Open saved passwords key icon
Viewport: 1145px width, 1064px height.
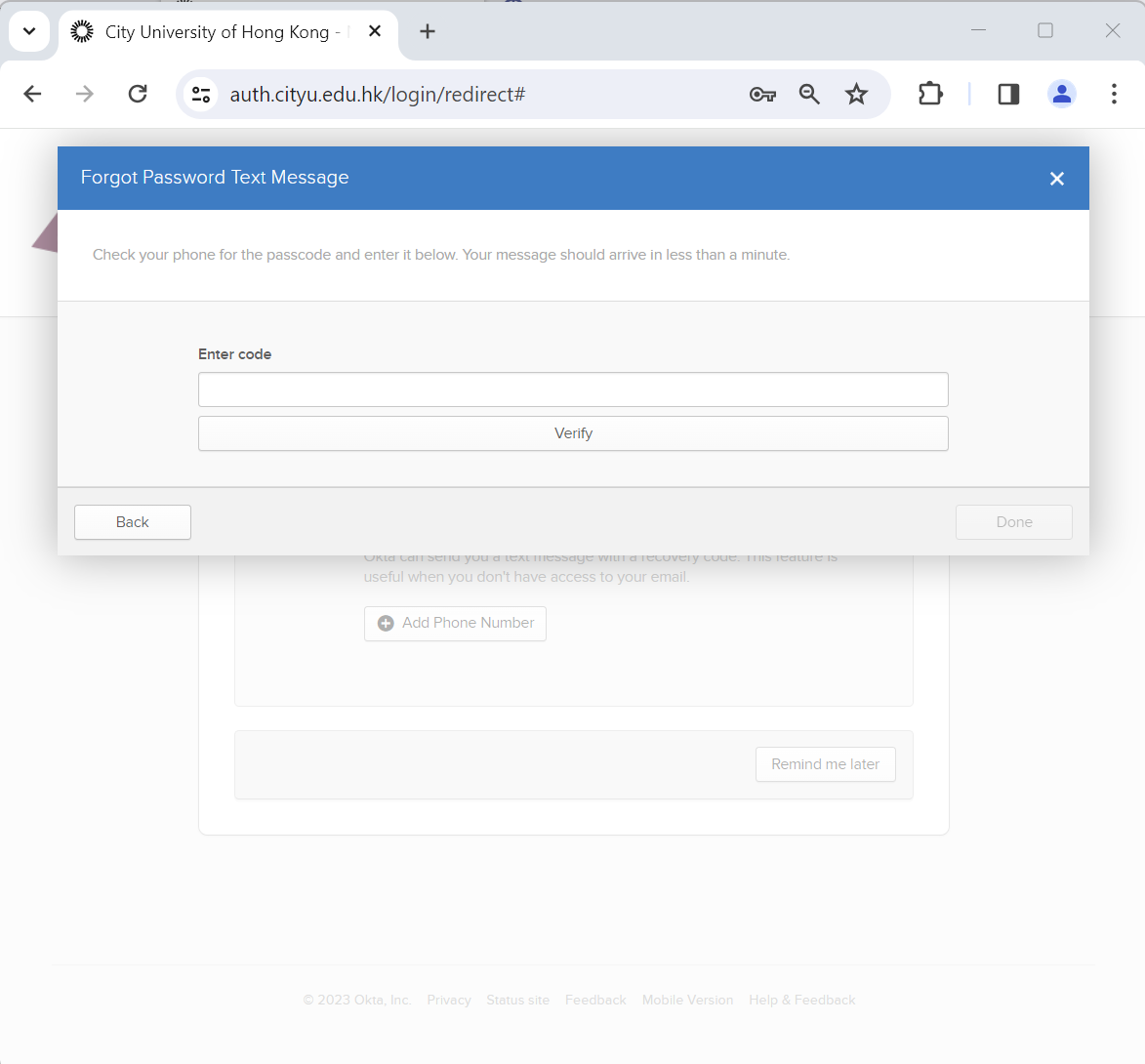(x=762, y=94)
